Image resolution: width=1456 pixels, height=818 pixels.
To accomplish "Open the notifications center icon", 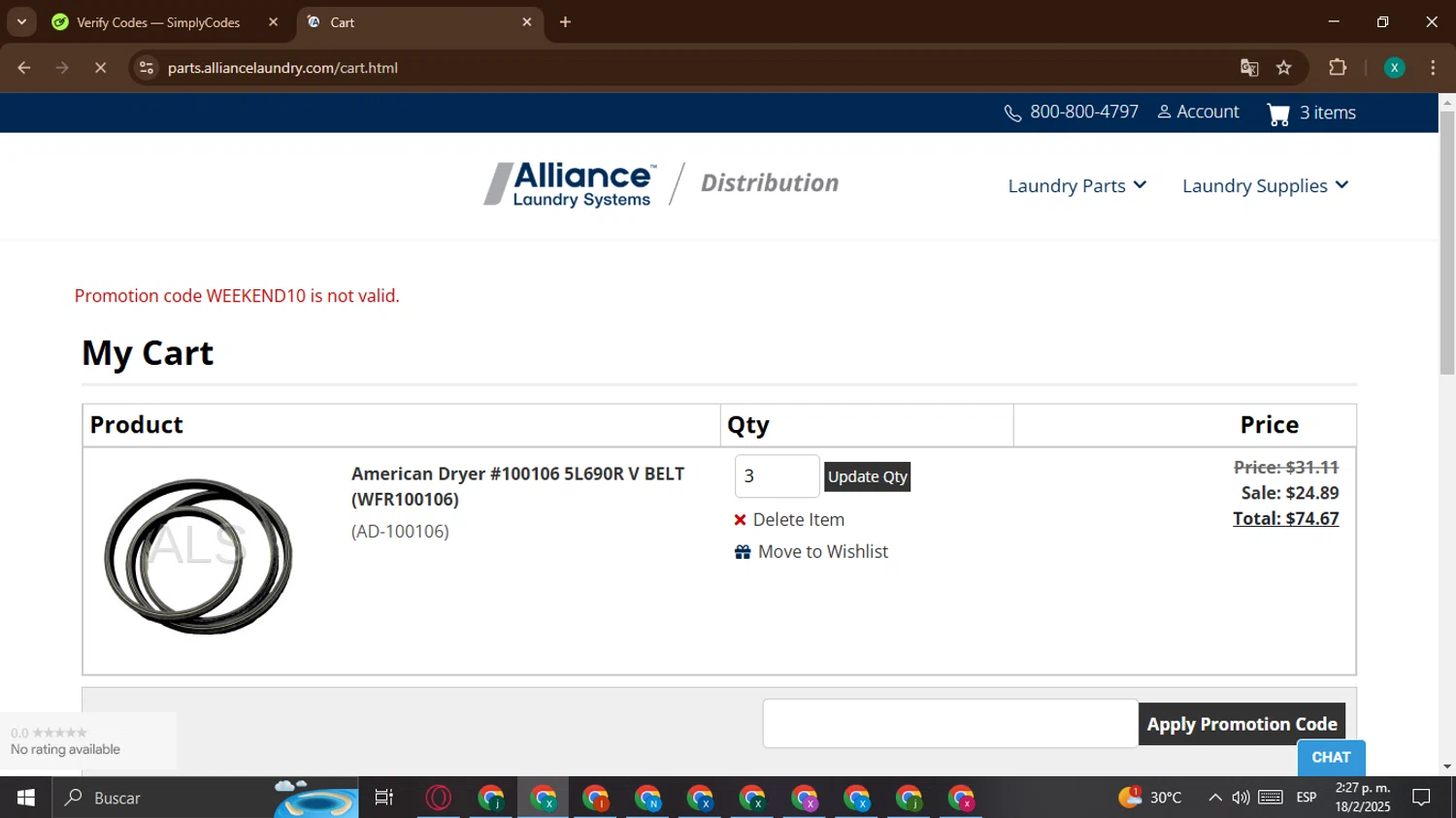I will tap(1421, 798).
